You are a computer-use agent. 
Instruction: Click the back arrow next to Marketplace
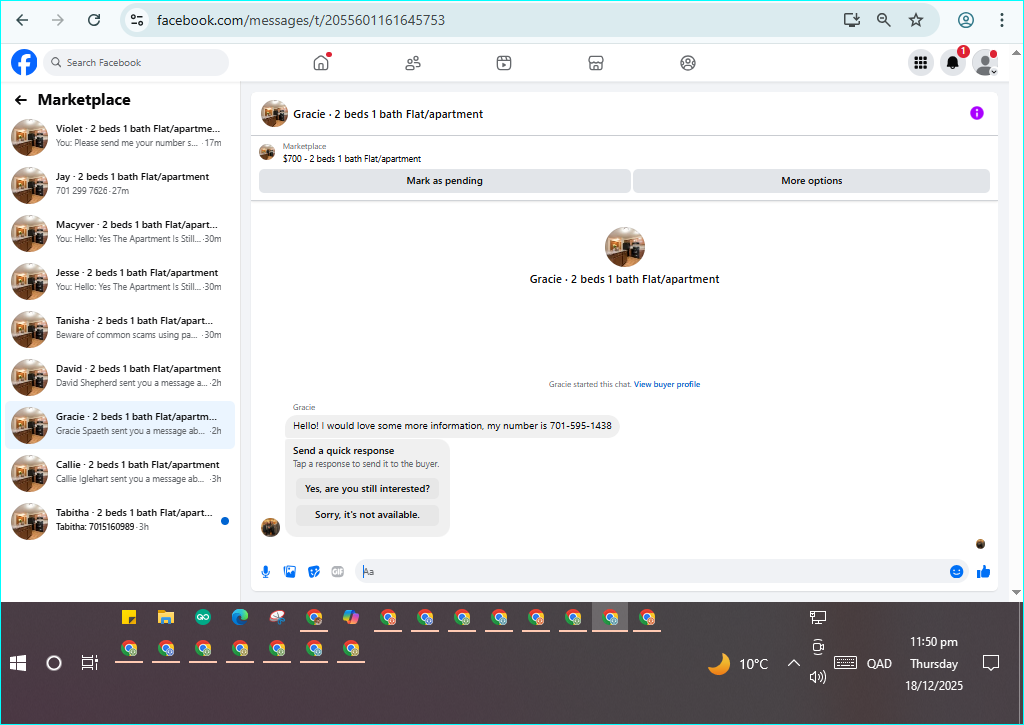[21, 100]
